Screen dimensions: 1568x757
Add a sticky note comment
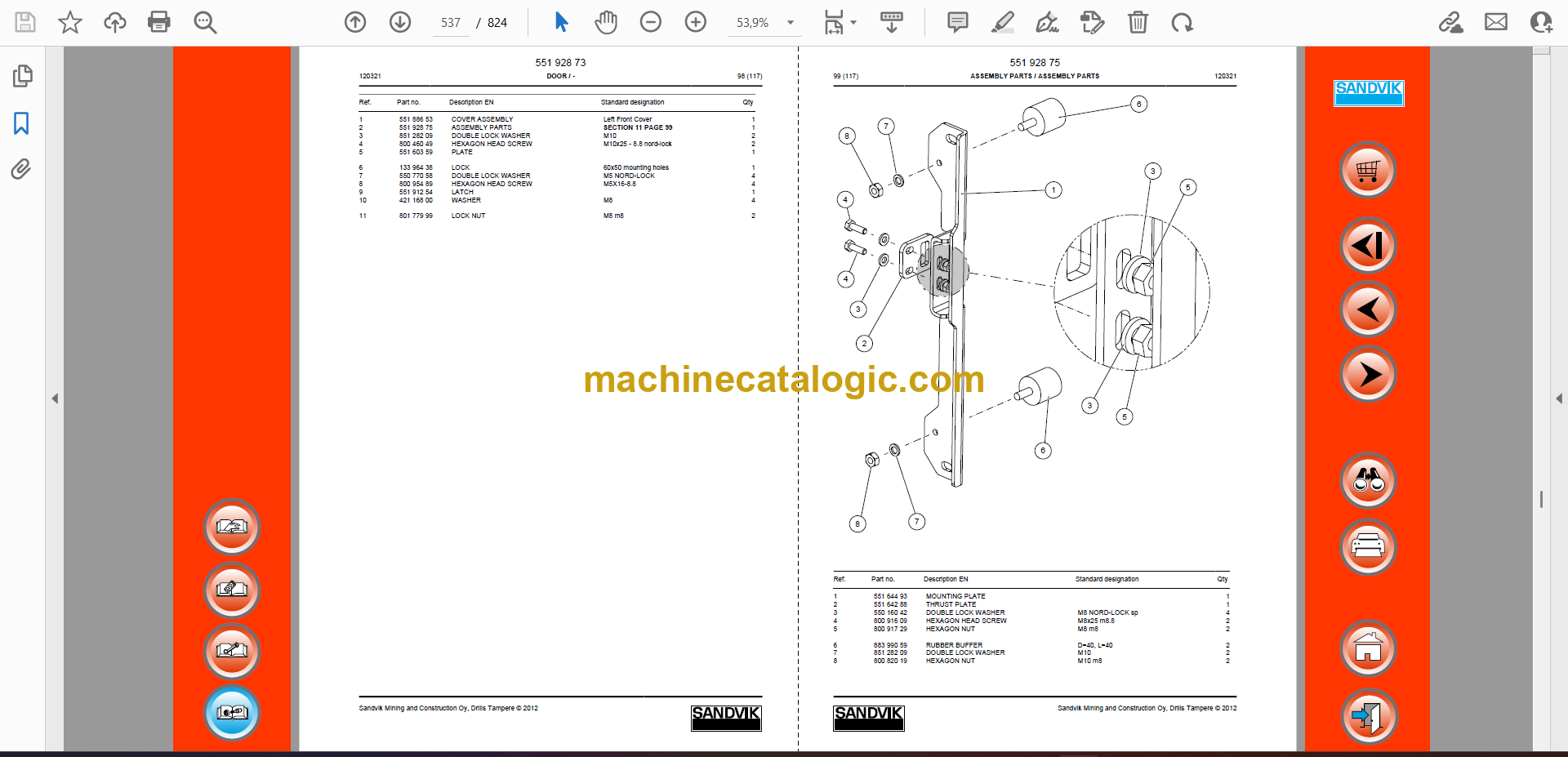click(958, 22)
